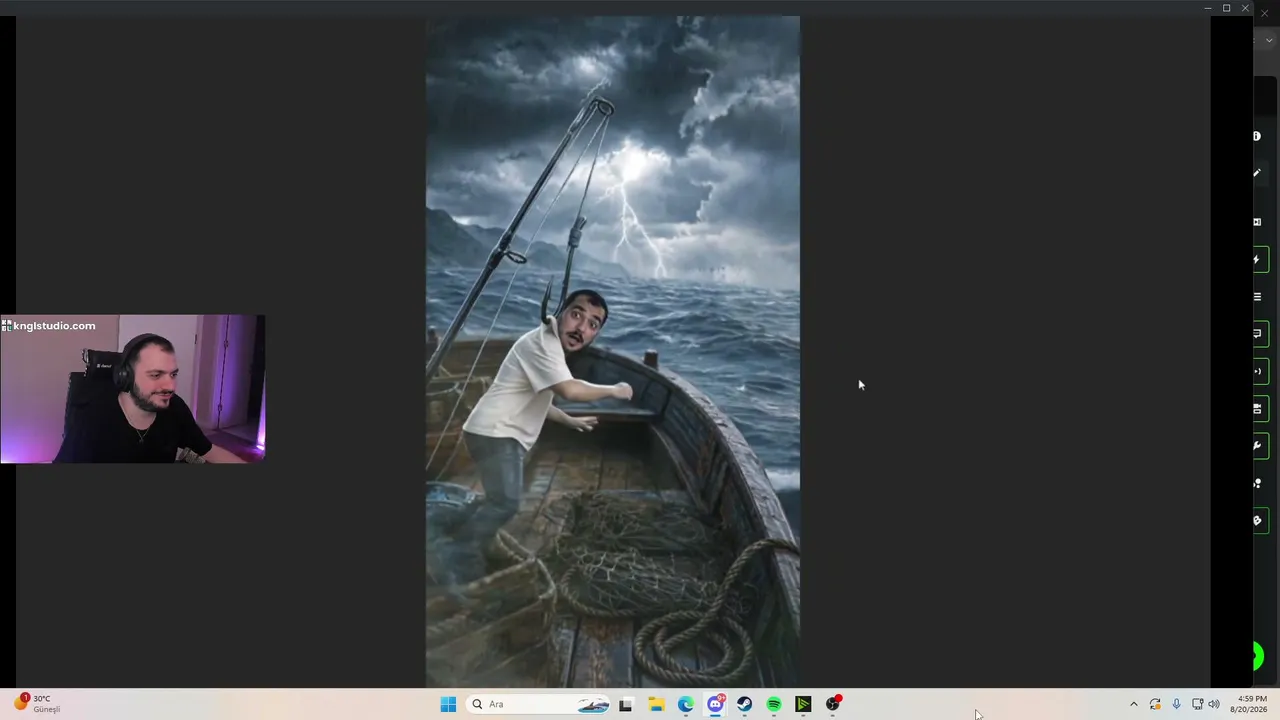Expand the chevron dropdown at top right

click(x=1270, y=41)
